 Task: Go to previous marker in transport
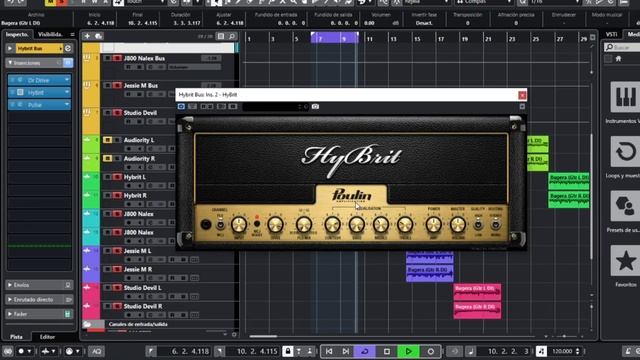(x=329, y=351)
